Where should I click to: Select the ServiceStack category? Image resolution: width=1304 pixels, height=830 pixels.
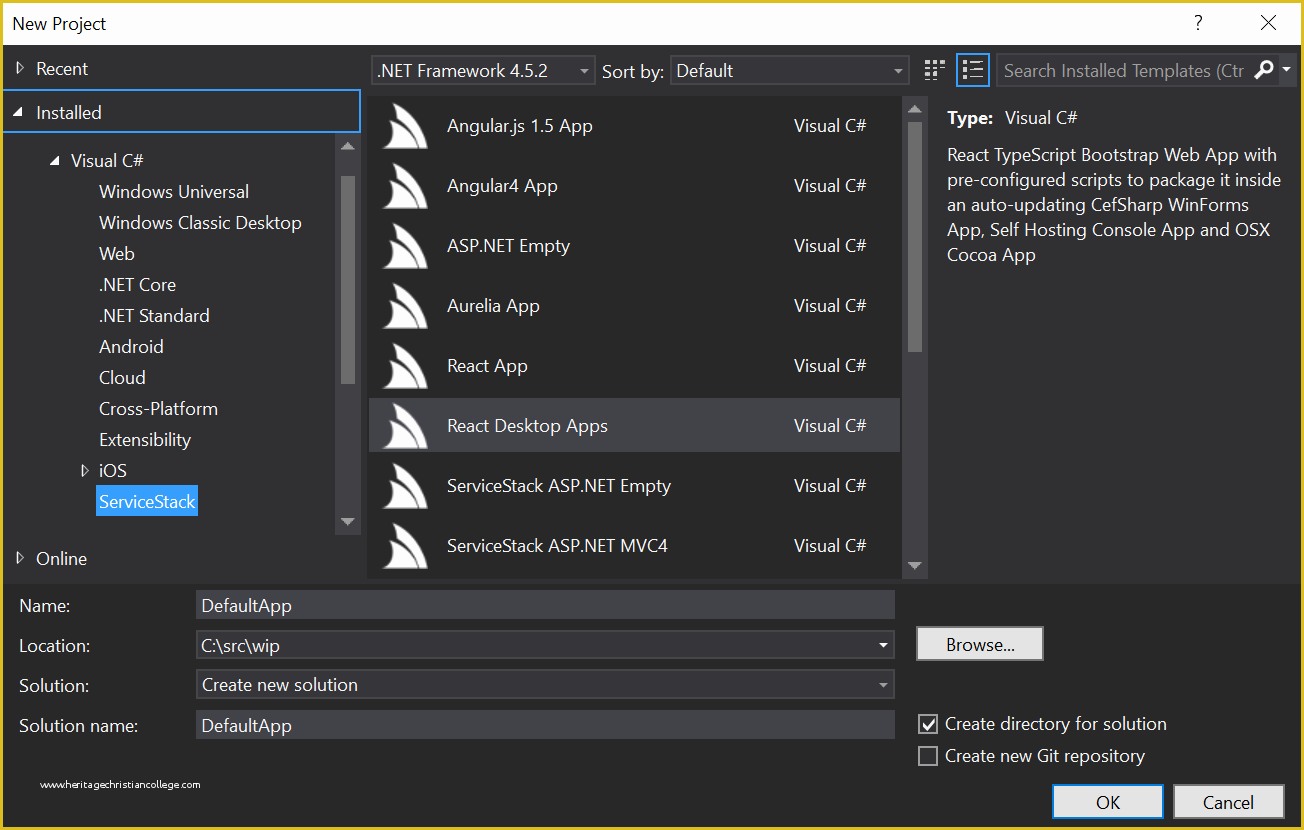point(147,501)
